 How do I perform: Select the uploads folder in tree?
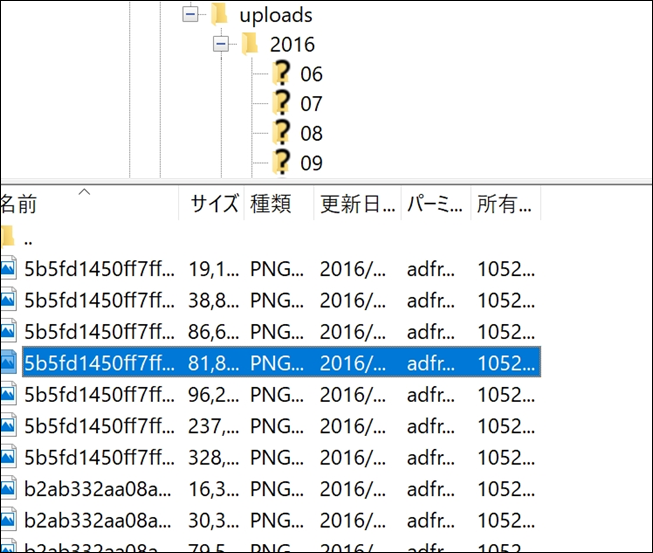(x=276, y=15)
